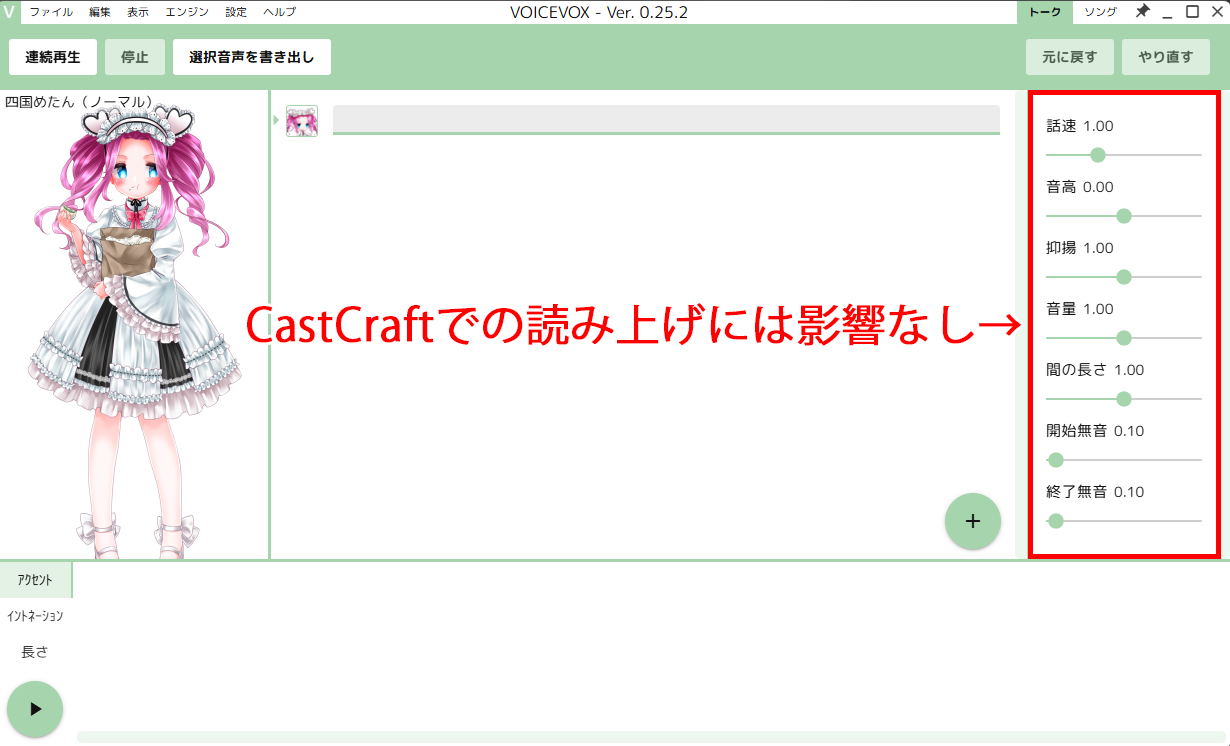Click the VOICEVOX app logo icon

click(x=10, y=12)
